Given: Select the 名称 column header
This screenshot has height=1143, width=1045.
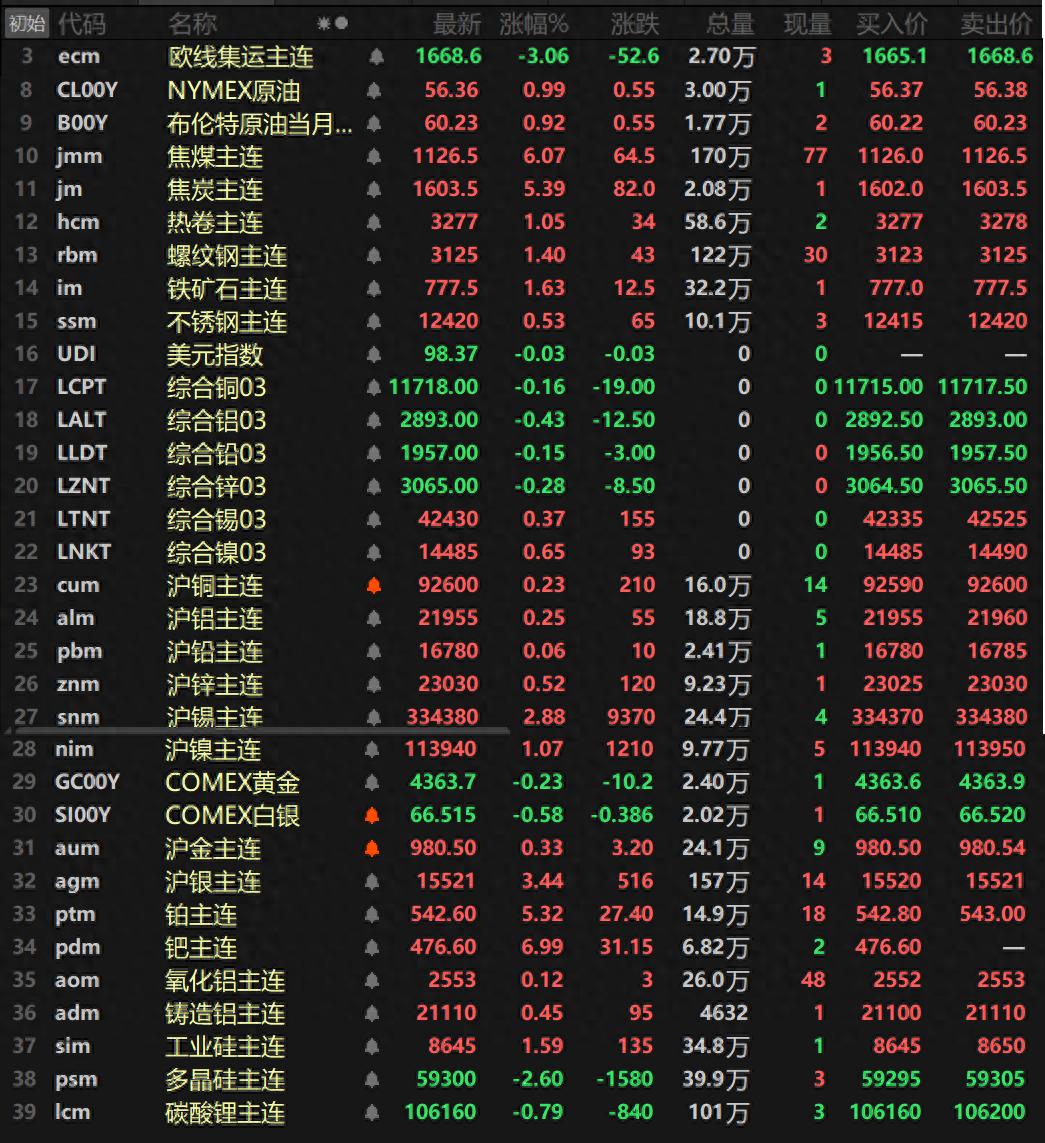Looking at the screenshot, I should [x=192, y=23].
